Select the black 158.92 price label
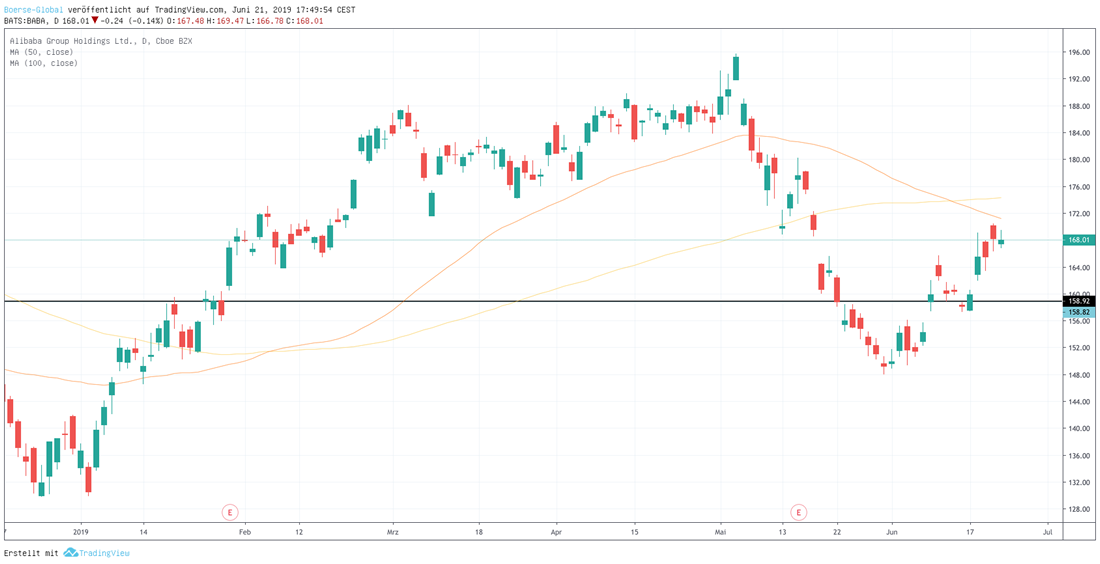 click(1078, 300)
